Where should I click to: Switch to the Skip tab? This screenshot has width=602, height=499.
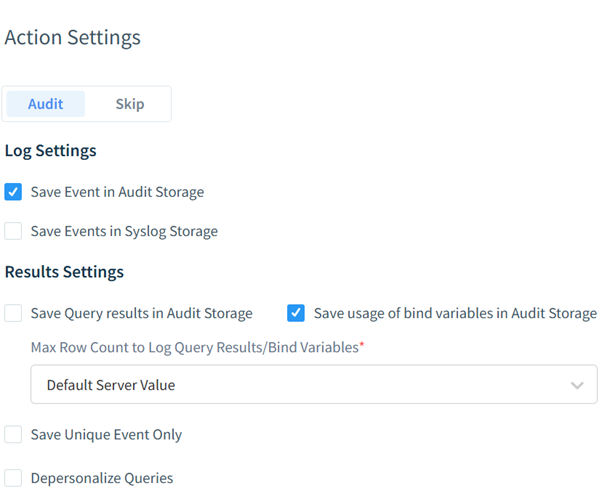click(x=130, y=104)
